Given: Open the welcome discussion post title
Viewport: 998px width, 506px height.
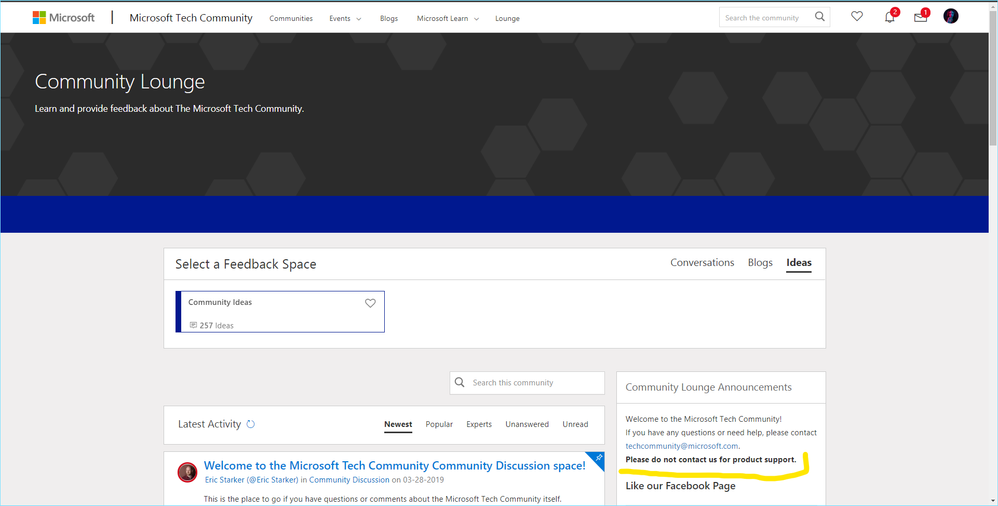Looking at the screenshot, I should pyautogui.click(x=395, y=465).
